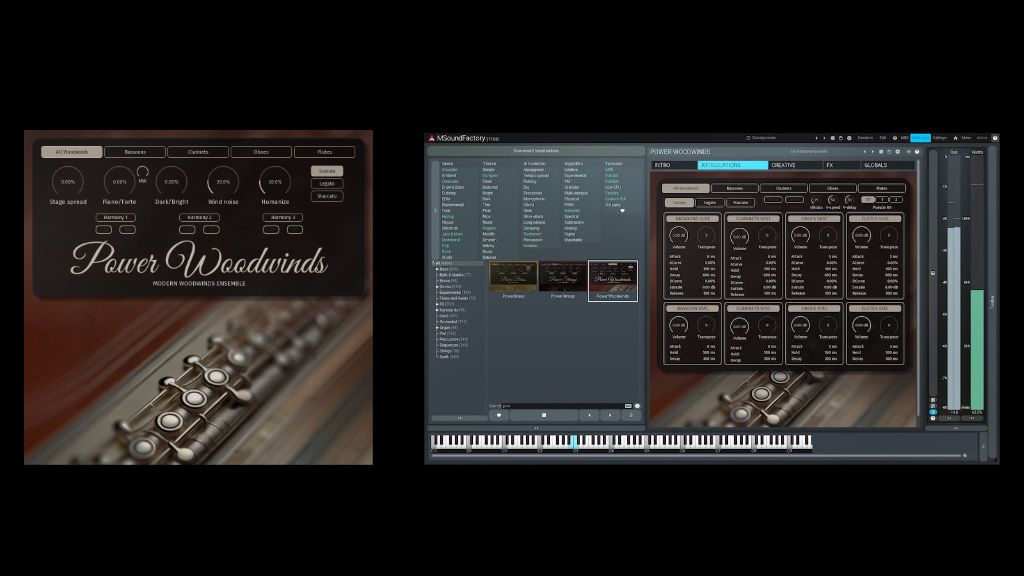The image size is (1024, 576).
Task: Set Pseudo RR to Off
Action: pyautogui.click(x=867, y=199)
